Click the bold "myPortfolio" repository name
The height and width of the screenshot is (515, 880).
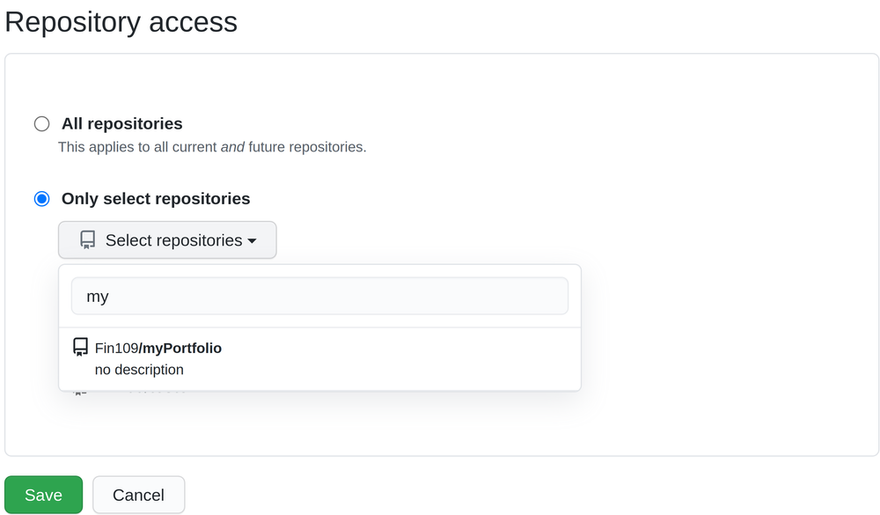coord(182,348)
